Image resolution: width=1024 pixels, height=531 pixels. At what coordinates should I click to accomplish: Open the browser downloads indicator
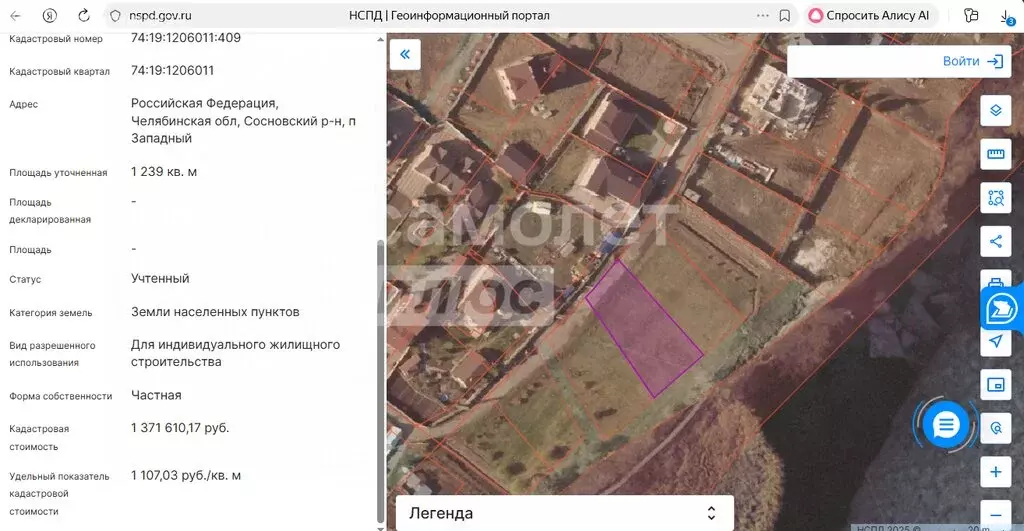pyautogui.click(x=1006, y=16)
